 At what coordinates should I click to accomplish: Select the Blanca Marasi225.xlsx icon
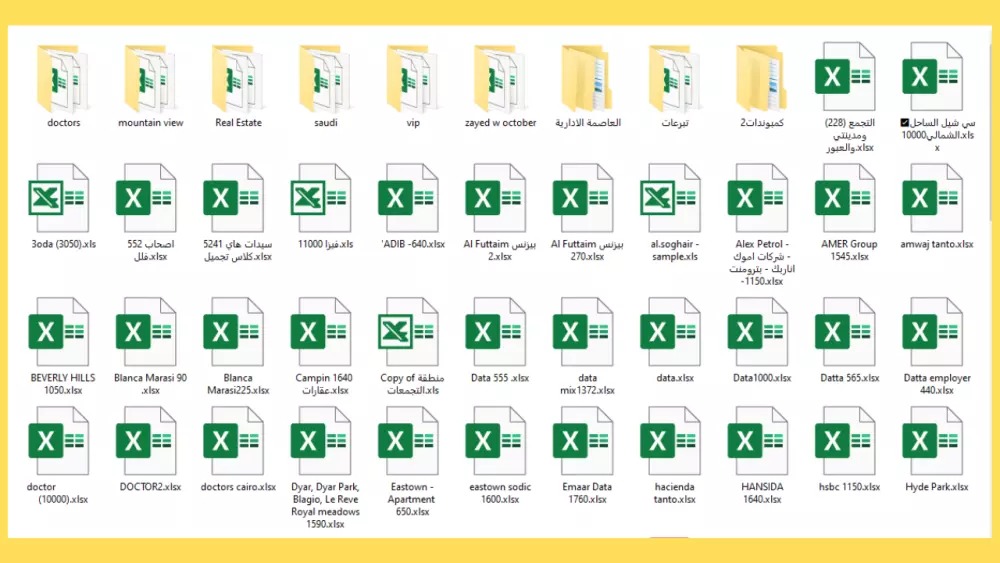click(233, 332)
